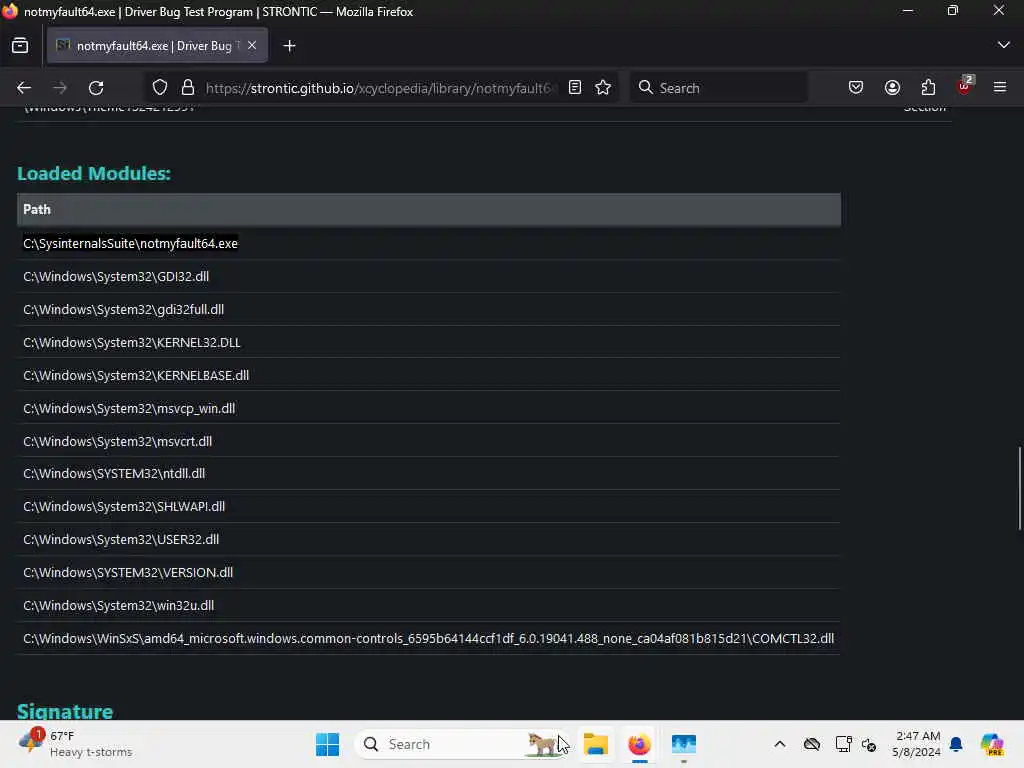Open Copilot preview icon
1024x768 pixels.
(x=992, y=744)
